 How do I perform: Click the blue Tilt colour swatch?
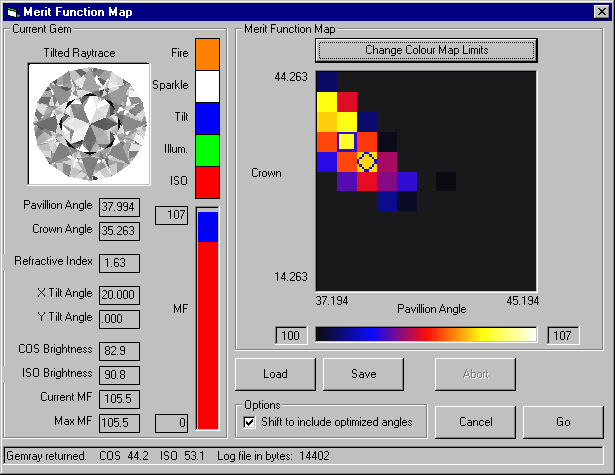pyautogui.click(x=207, y=118)
